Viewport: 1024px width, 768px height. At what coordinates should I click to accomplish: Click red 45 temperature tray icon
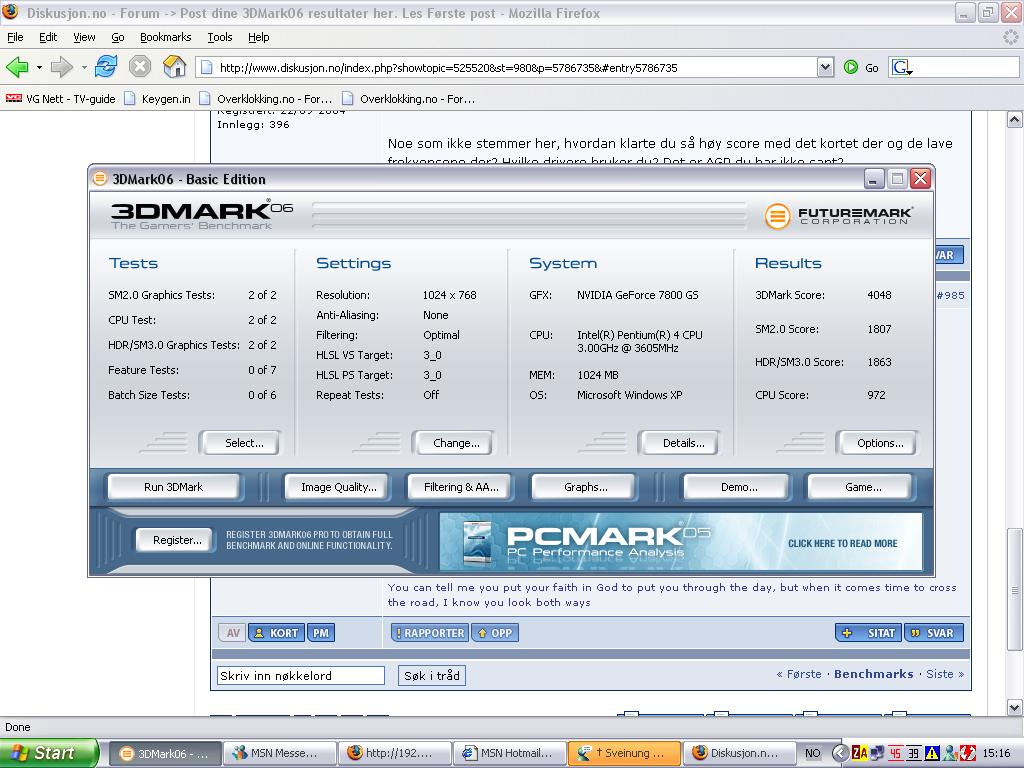[x=895, y=753]
